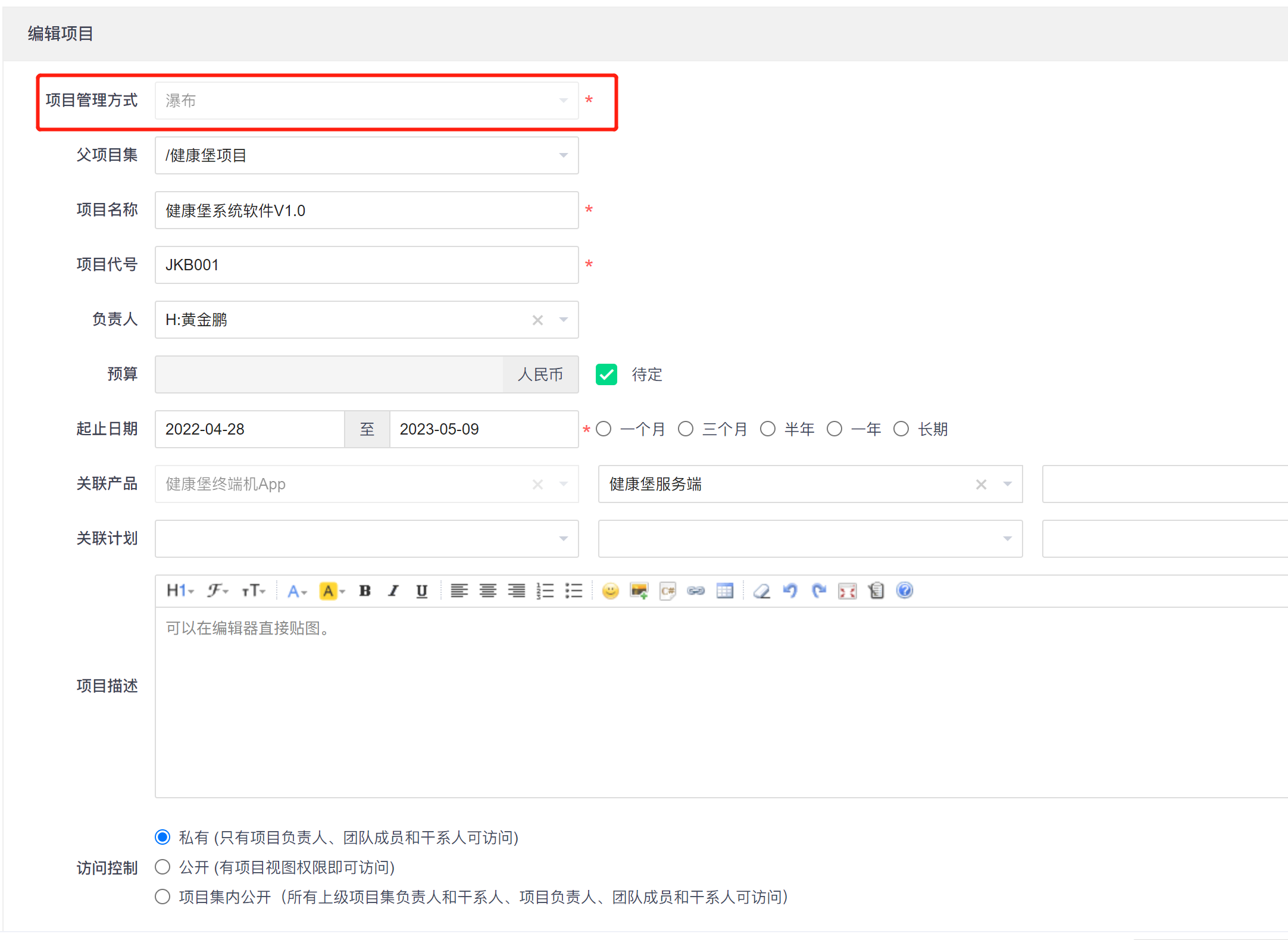Insert a table in the description
This screenshot has width=1288, height=940.
point(724,591)
